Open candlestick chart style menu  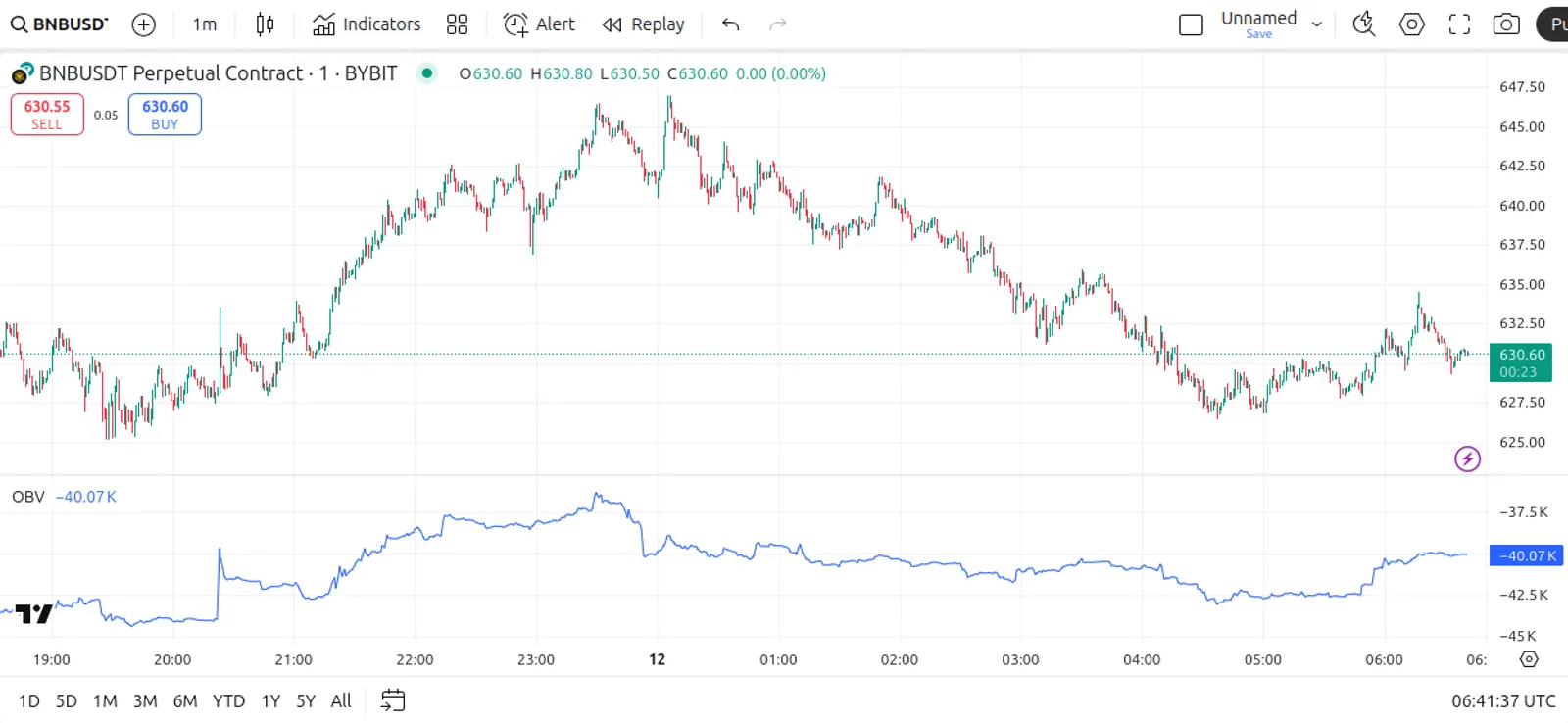[265, 24]
